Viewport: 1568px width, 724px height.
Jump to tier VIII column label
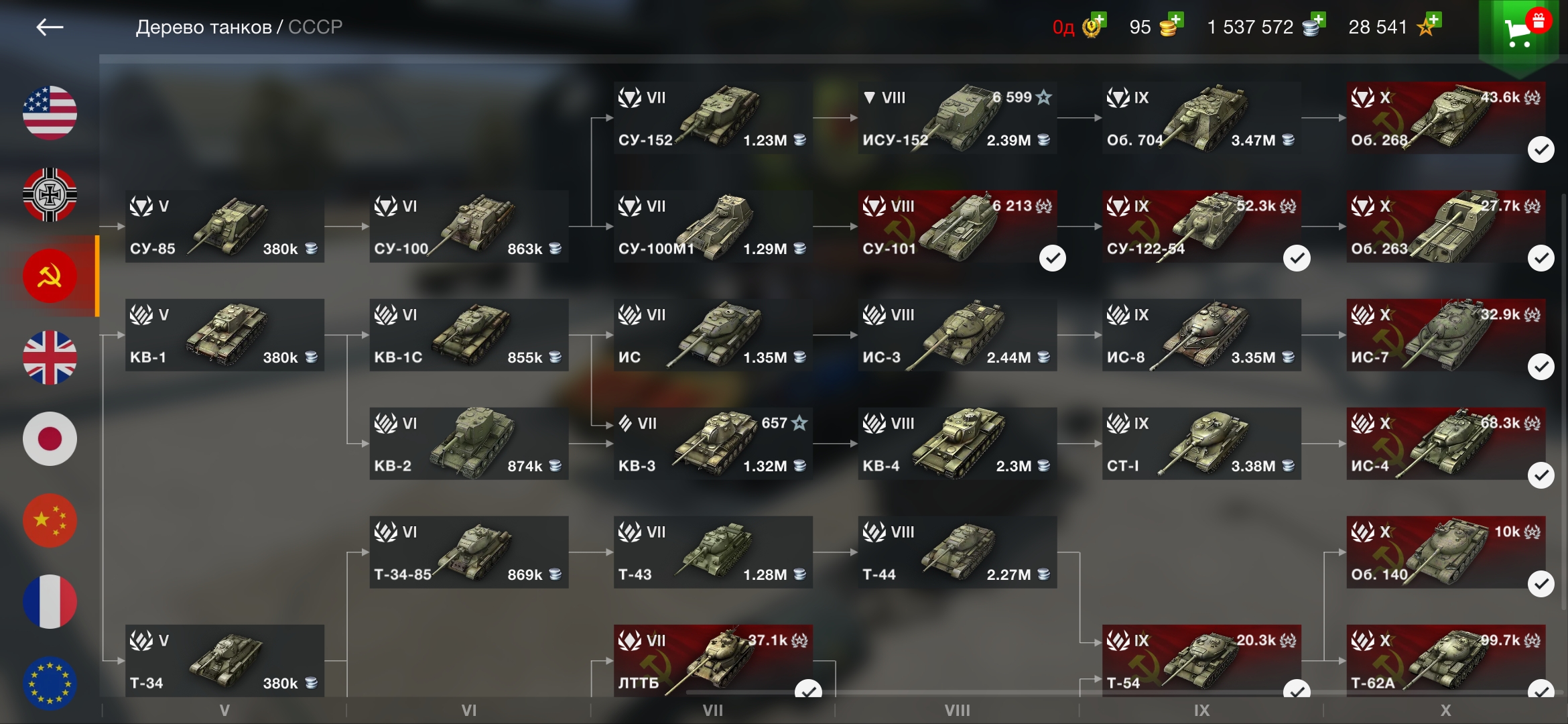click(x=957, y=711)
